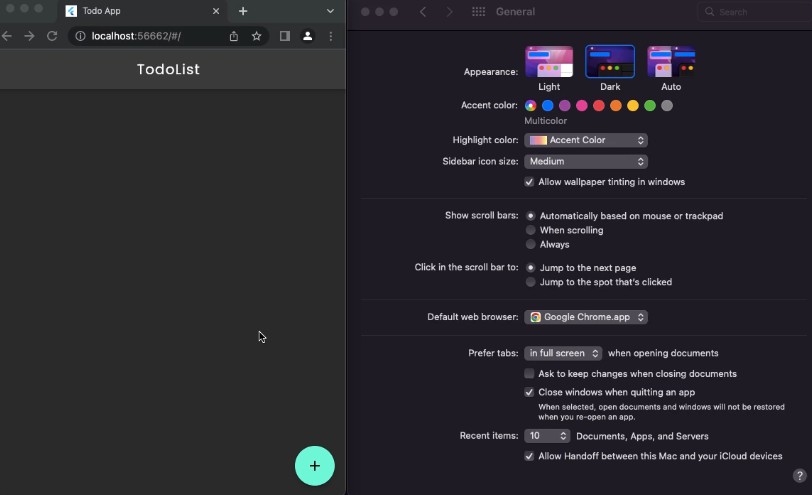
Task: Choose orange accent color
Action: 616,106
